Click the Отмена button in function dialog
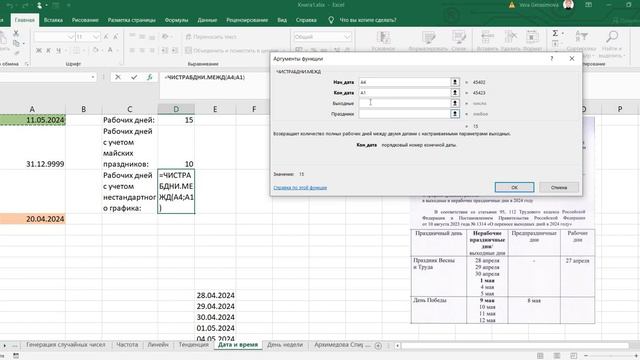Screen dimensions: 640x360 (559, 187)
